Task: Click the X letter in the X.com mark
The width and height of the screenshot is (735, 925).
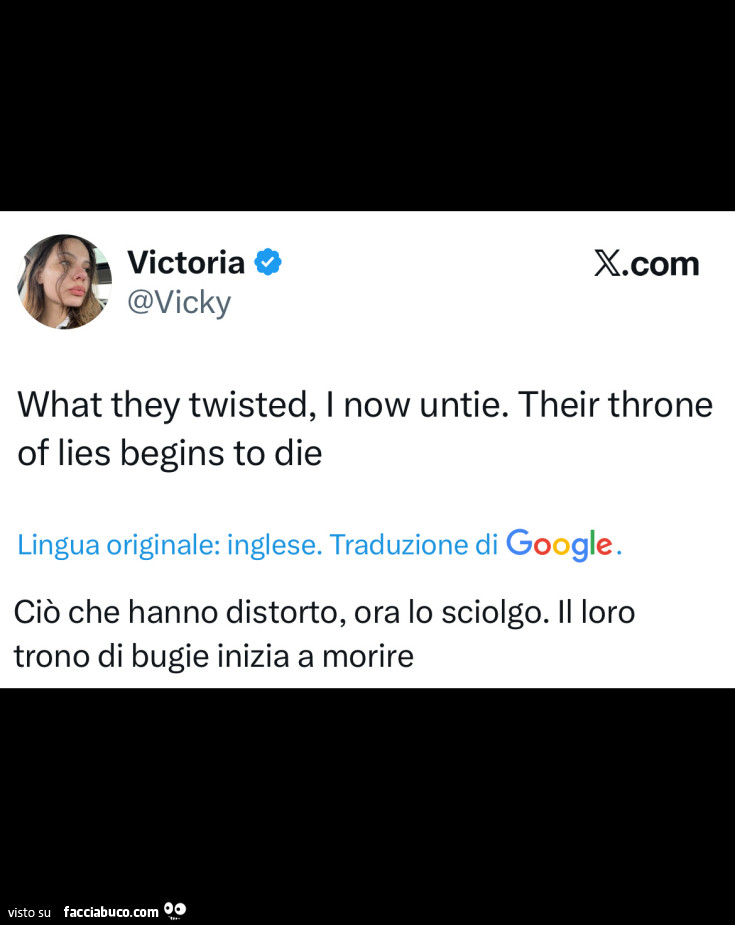Action: [x=608, y=263]
